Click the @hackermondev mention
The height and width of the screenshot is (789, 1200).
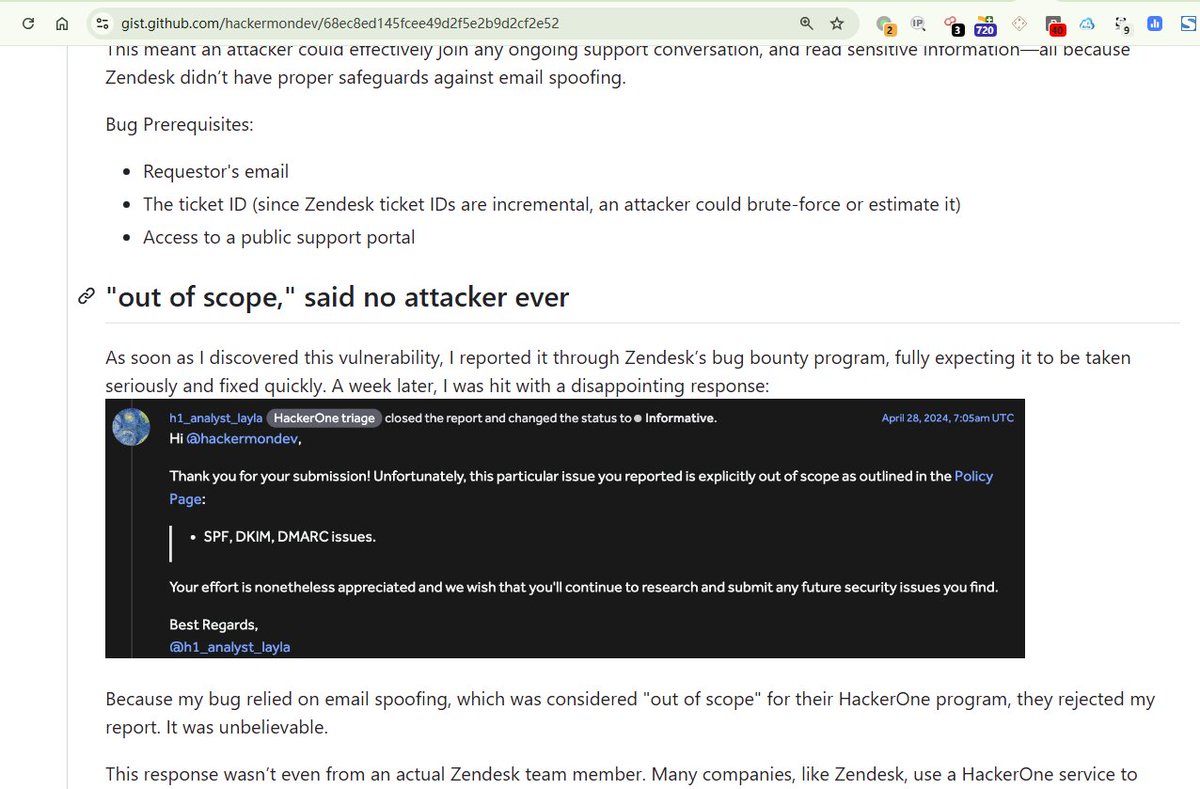pos(242,438)
